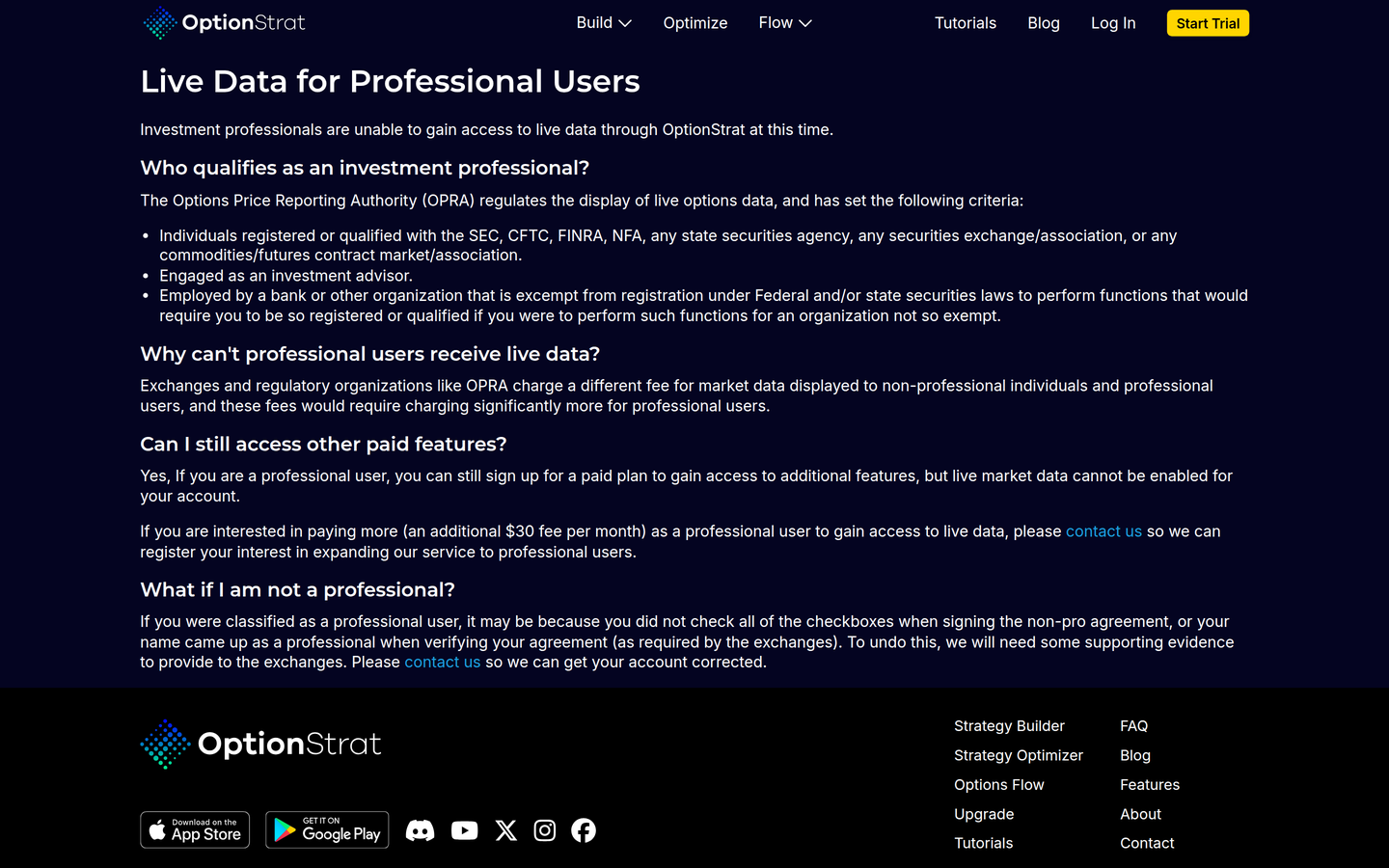The width and height of the screenshot is (1389, 868).
Task: Click the Download on the App Store badge
Action: point(195,829)
